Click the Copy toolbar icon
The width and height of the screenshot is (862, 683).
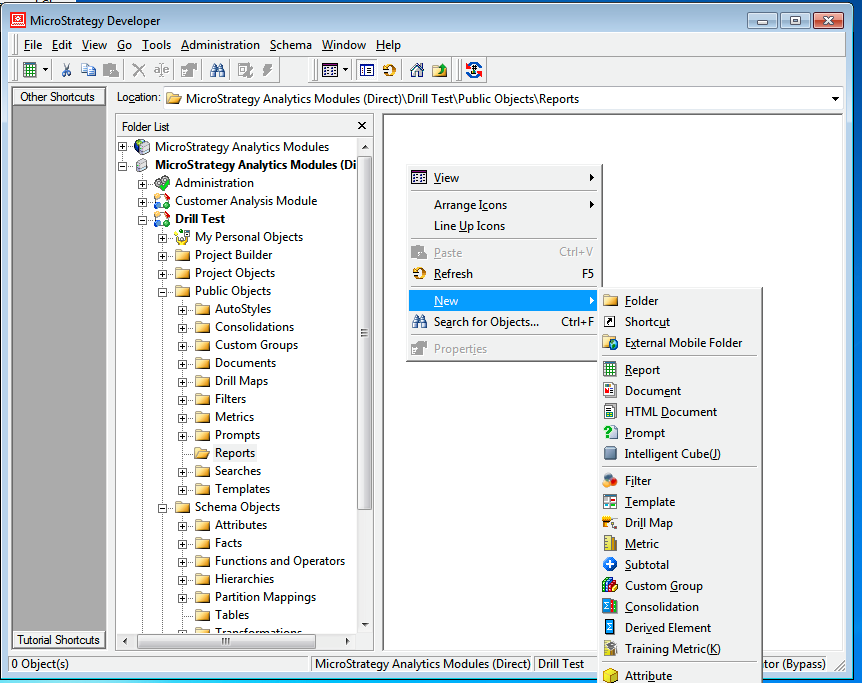click(88, 70)
